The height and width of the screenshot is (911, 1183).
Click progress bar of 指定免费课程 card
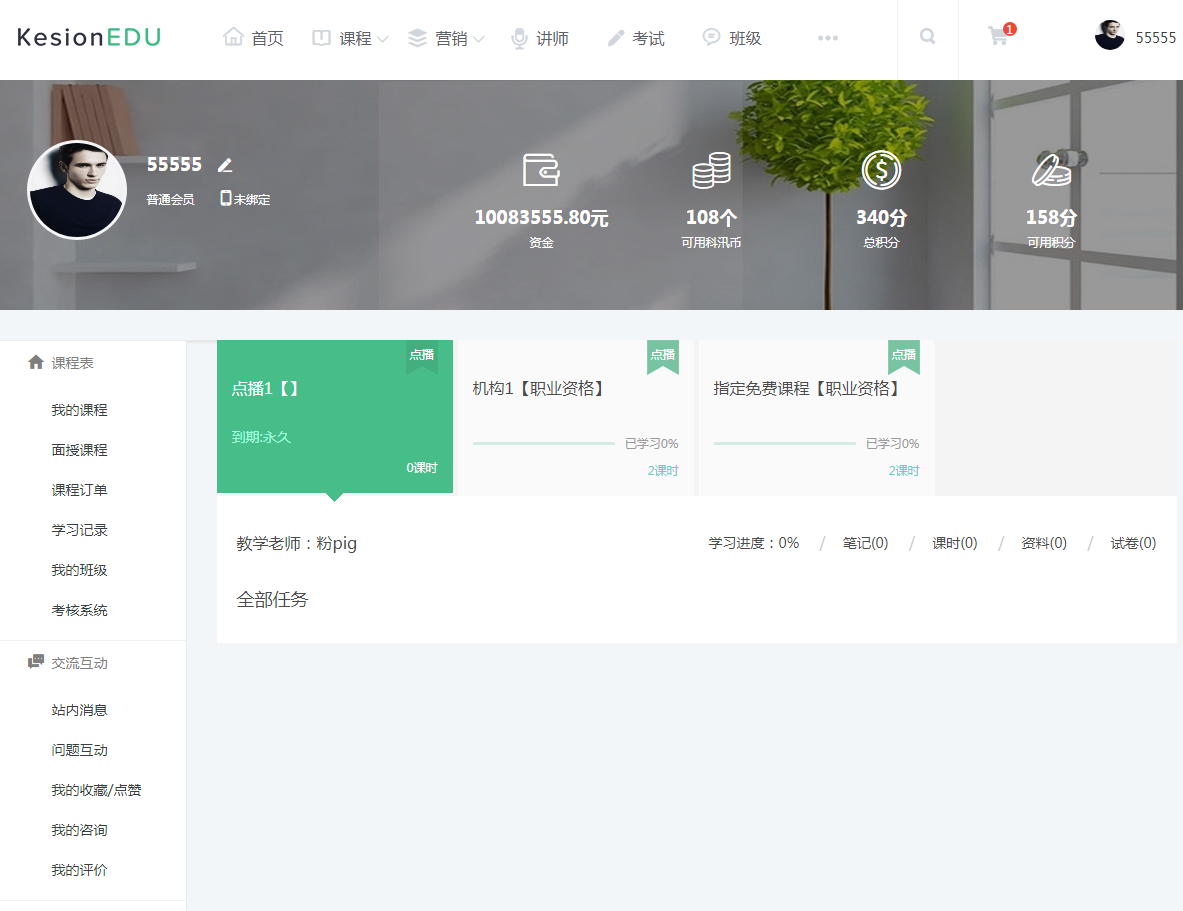tap(784, 443)
